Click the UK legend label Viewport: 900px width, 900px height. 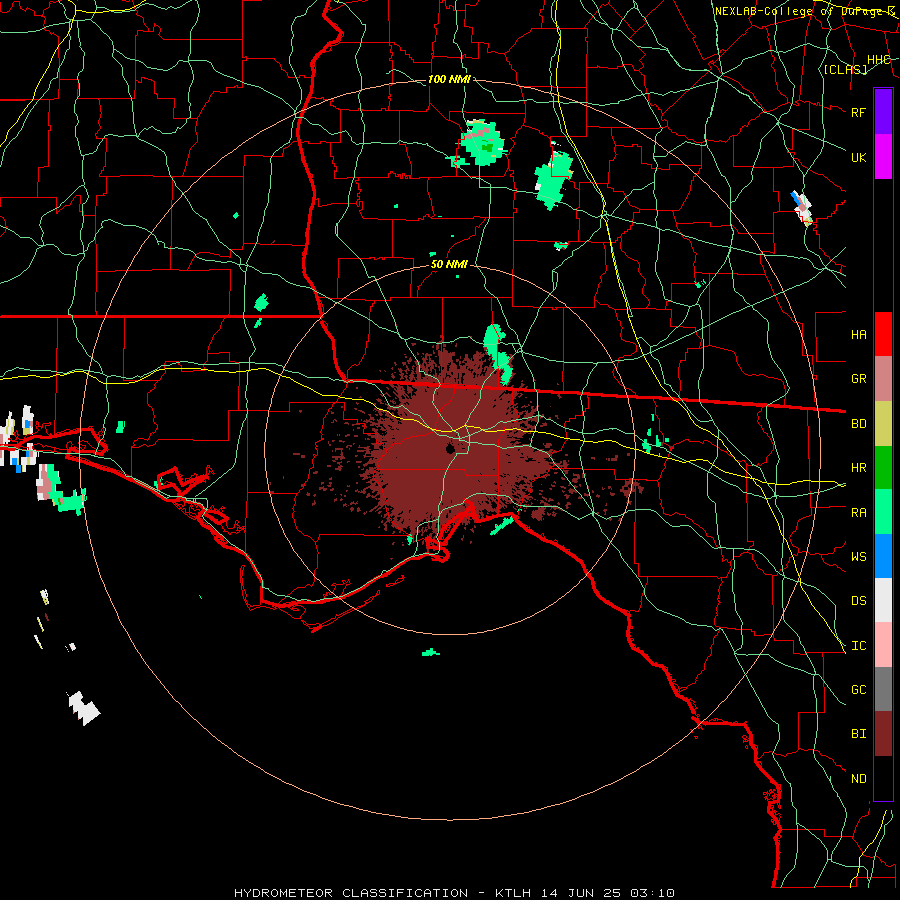tap(859, 157)
